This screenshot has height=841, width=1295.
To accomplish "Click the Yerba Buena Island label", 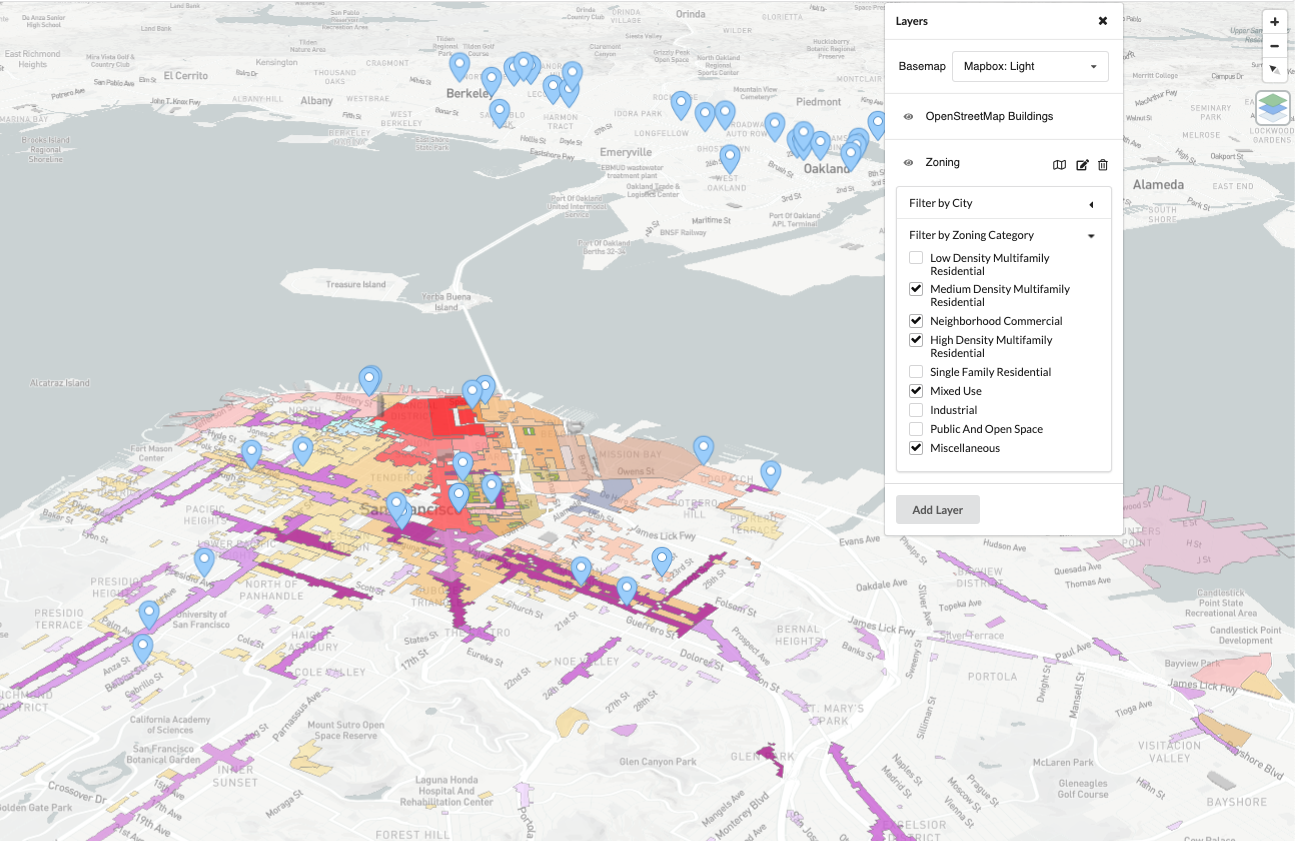I will coord(445,302).
